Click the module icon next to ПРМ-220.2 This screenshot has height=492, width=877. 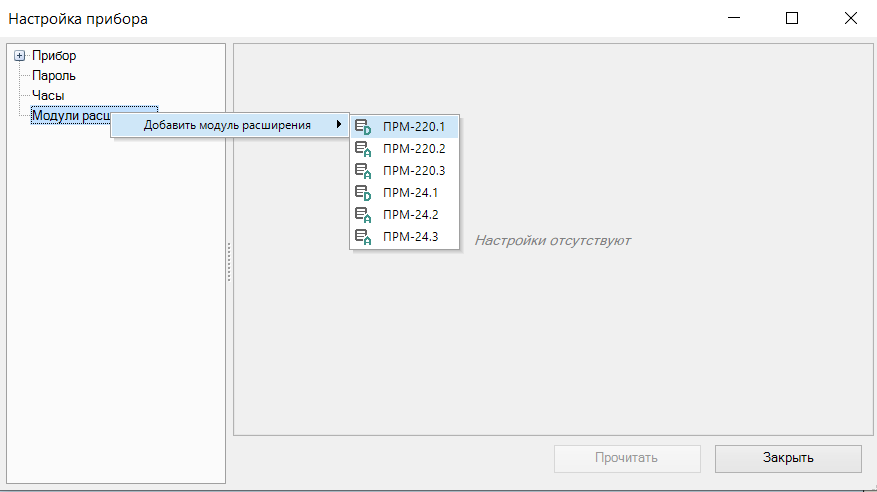pos(364,149)
